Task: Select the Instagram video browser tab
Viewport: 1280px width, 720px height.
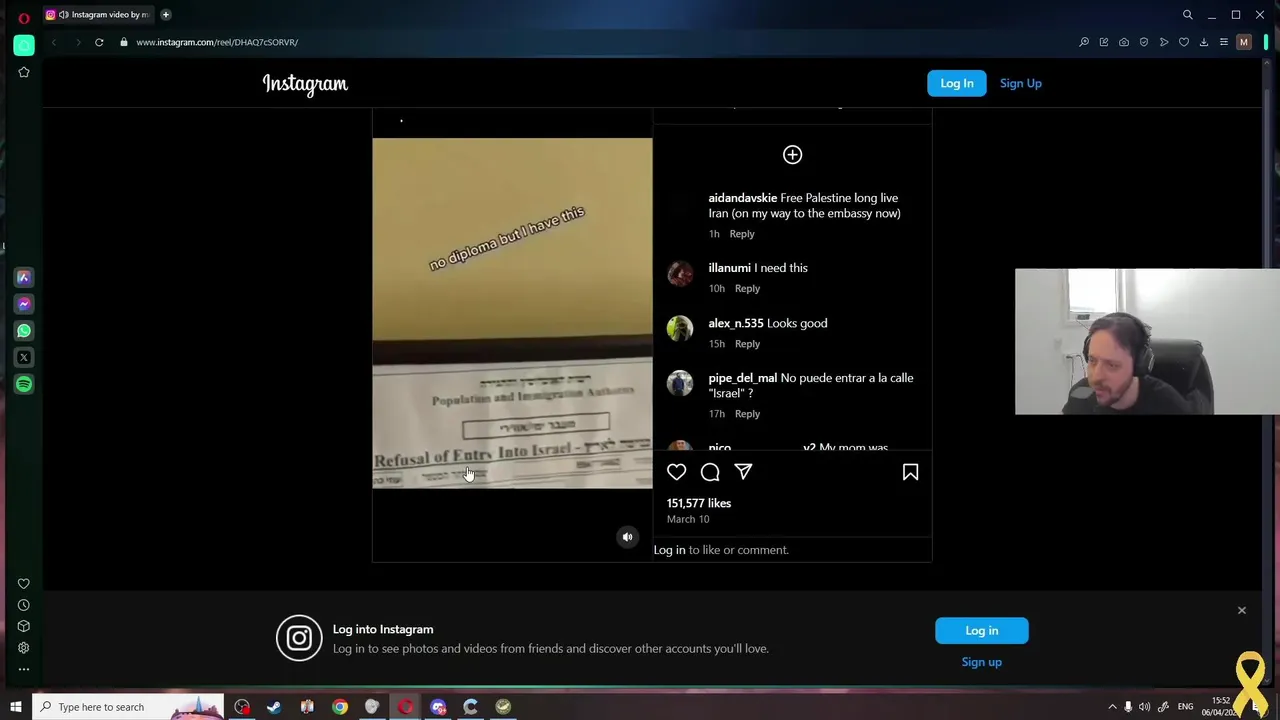Action: (x=98, y=15)
